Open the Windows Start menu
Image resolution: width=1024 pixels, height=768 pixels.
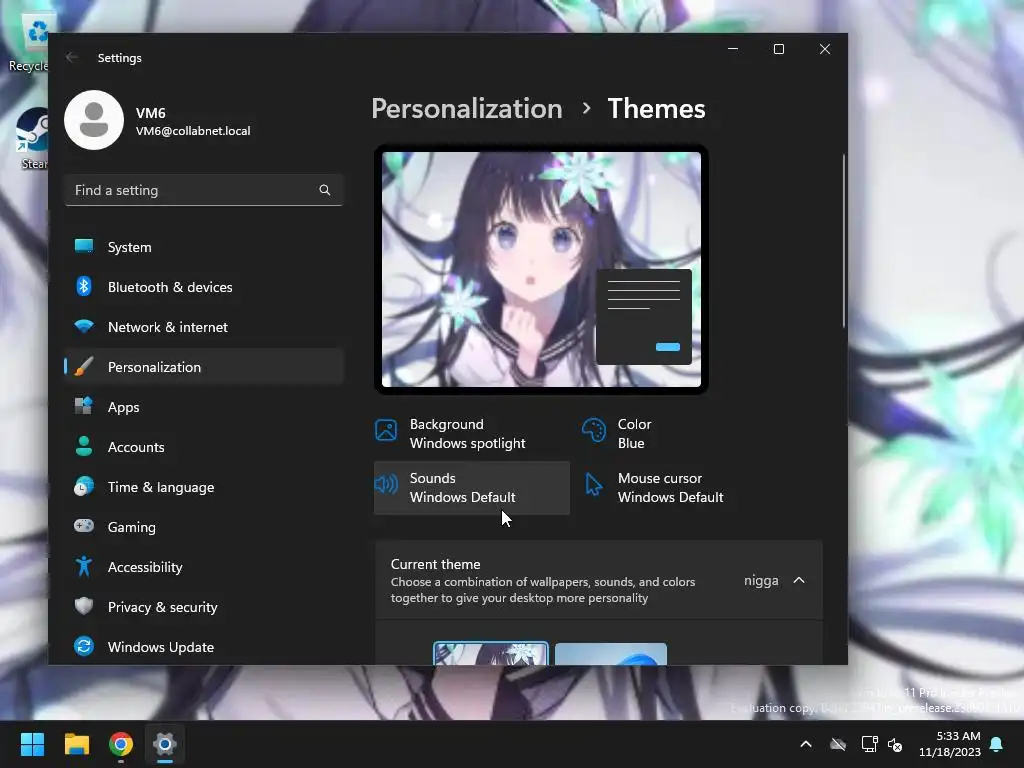click(x=32, y=744)
